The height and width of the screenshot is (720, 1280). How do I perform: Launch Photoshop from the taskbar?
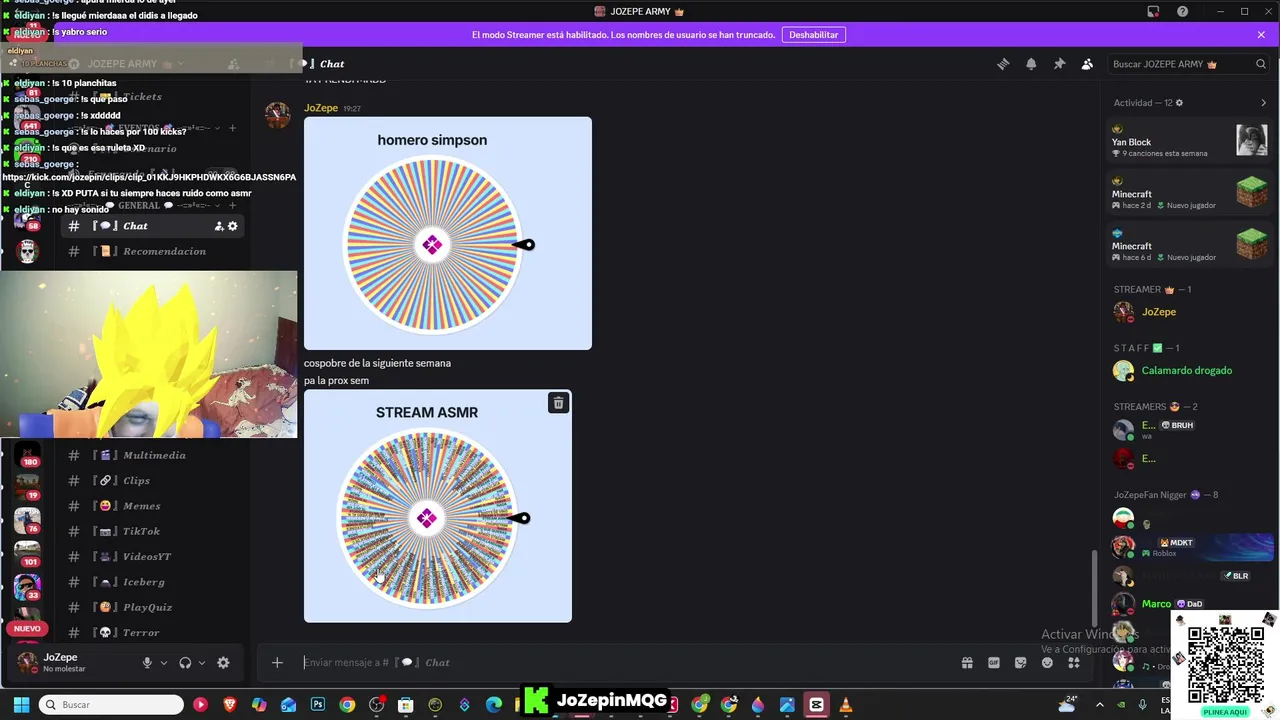pos(318,705)
